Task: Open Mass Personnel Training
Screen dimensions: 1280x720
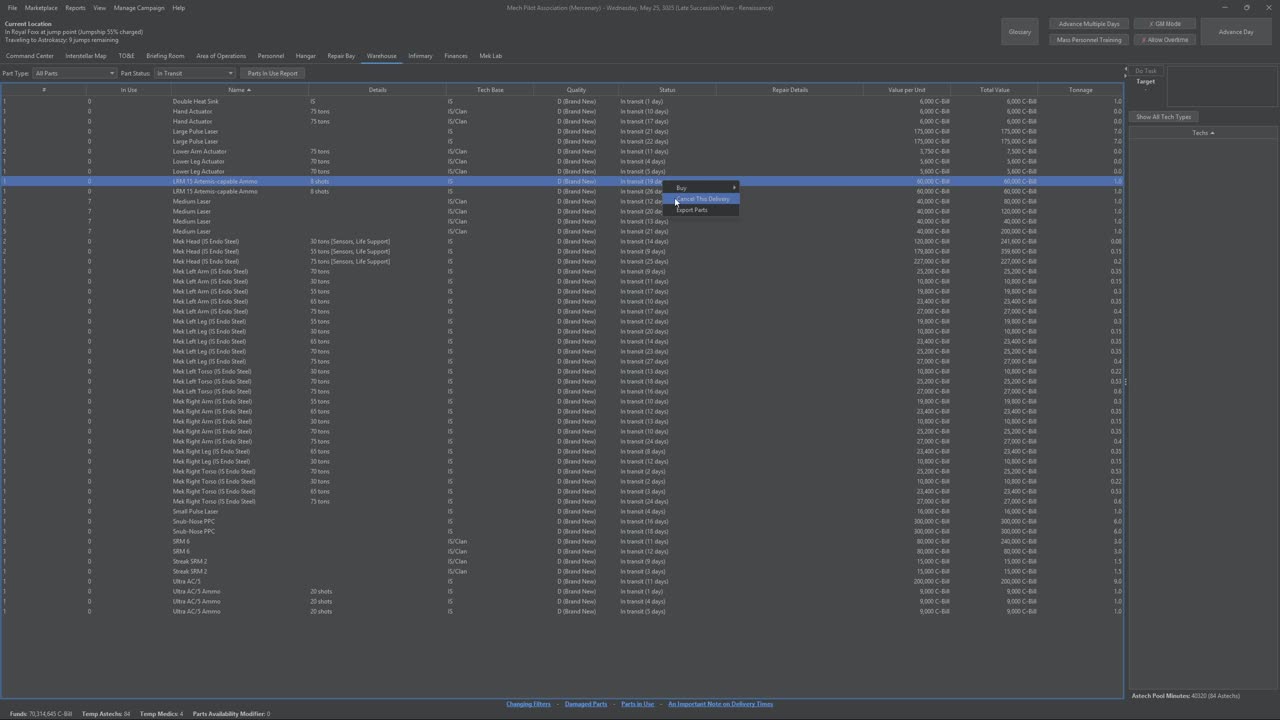Action: pyautogui.click(x=1089, y=40)
